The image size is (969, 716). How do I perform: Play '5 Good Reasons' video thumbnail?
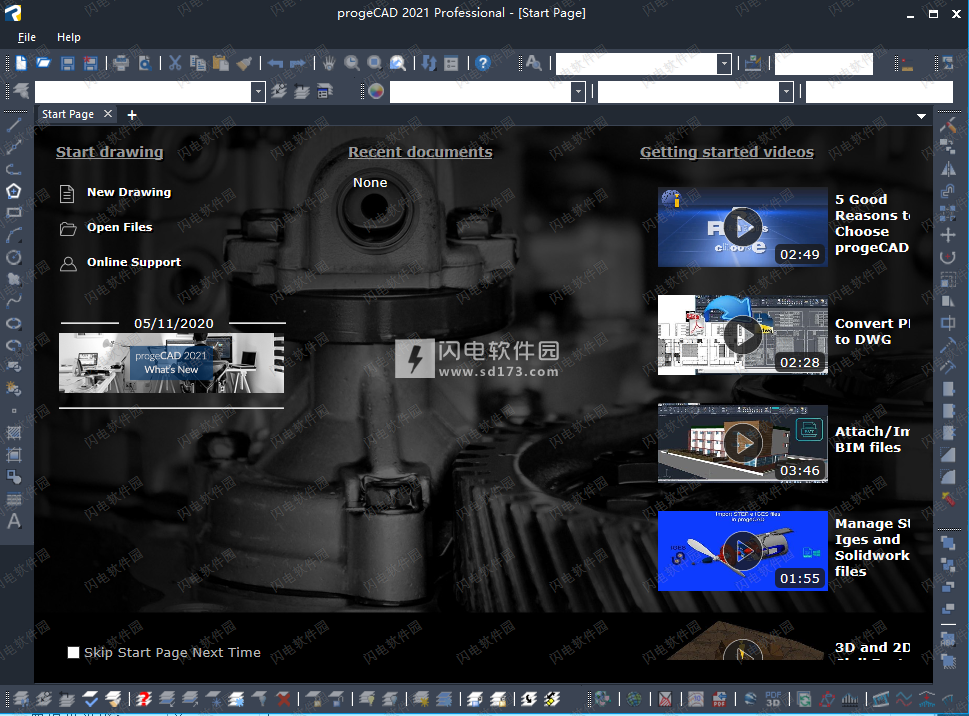click(x=743, y=227)
